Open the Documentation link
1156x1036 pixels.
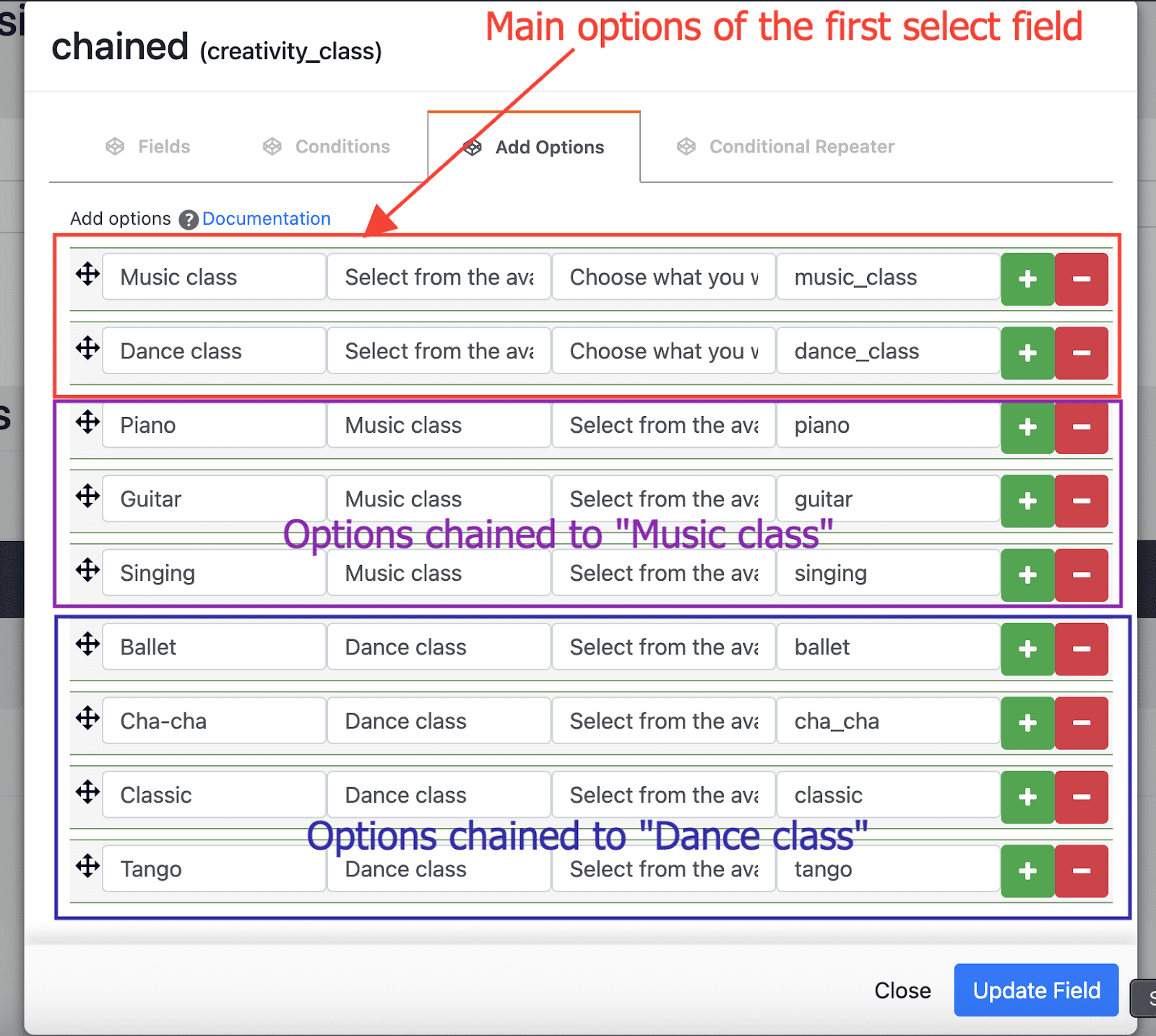click(x=266, y=219)
